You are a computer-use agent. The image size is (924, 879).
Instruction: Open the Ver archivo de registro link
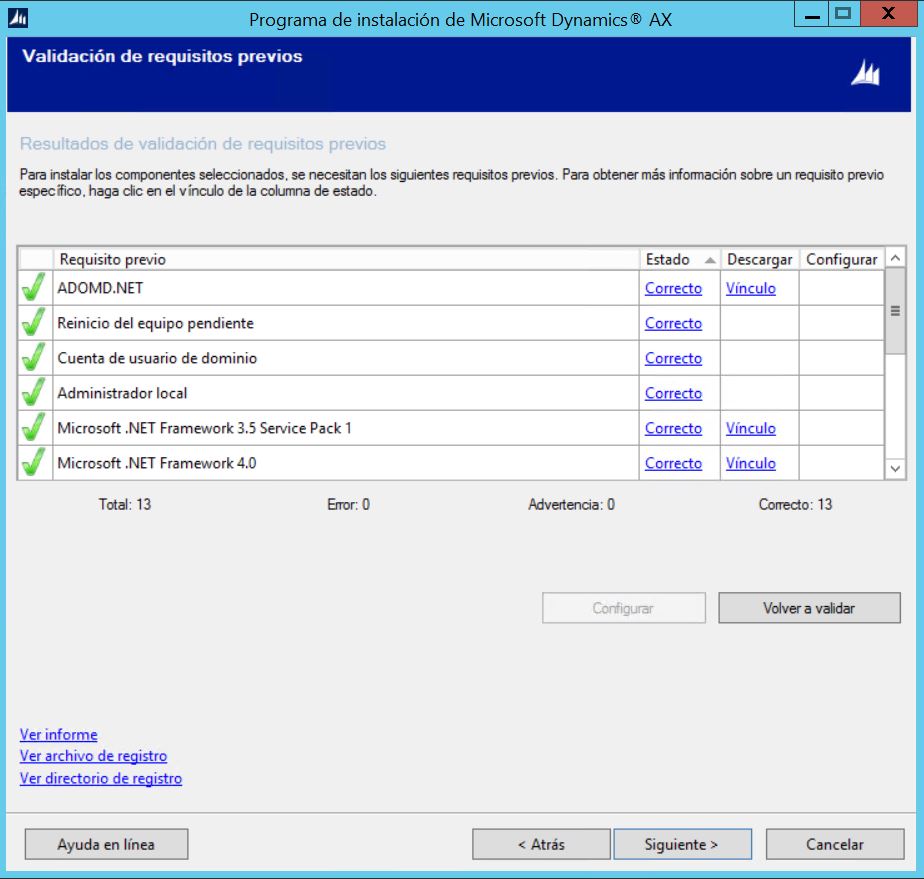tap(93, 756)
